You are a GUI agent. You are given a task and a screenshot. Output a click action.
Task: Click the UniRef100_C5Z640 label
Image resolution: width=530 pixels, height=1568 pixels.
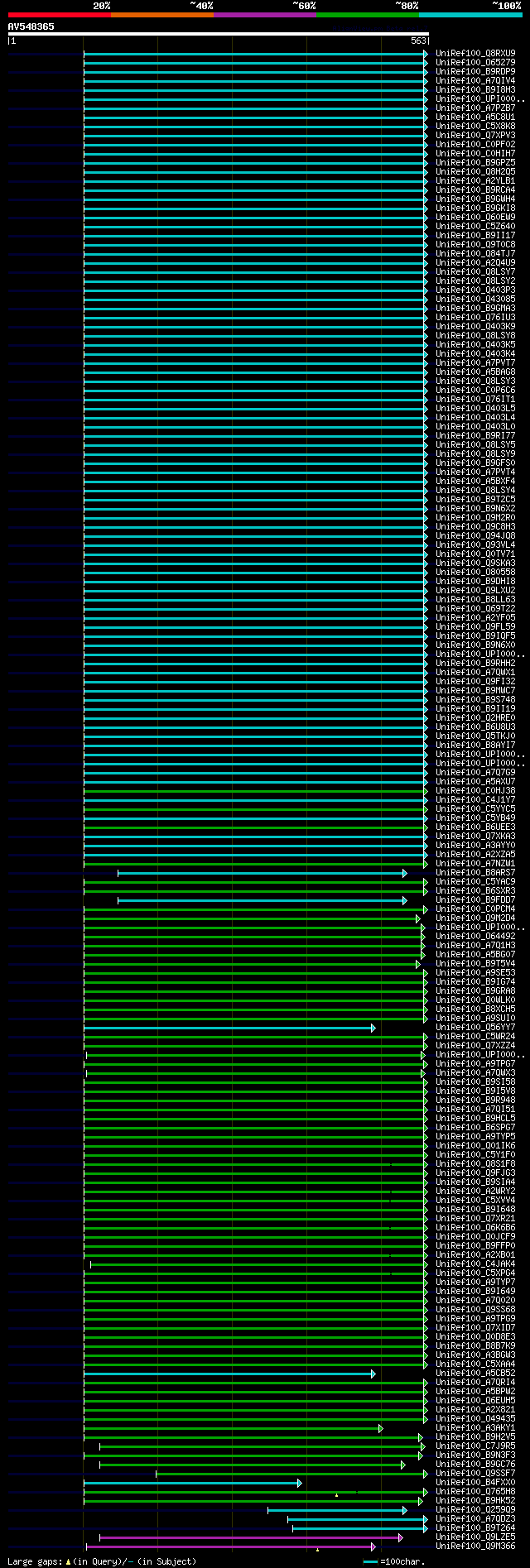click(x=475, y=226)
